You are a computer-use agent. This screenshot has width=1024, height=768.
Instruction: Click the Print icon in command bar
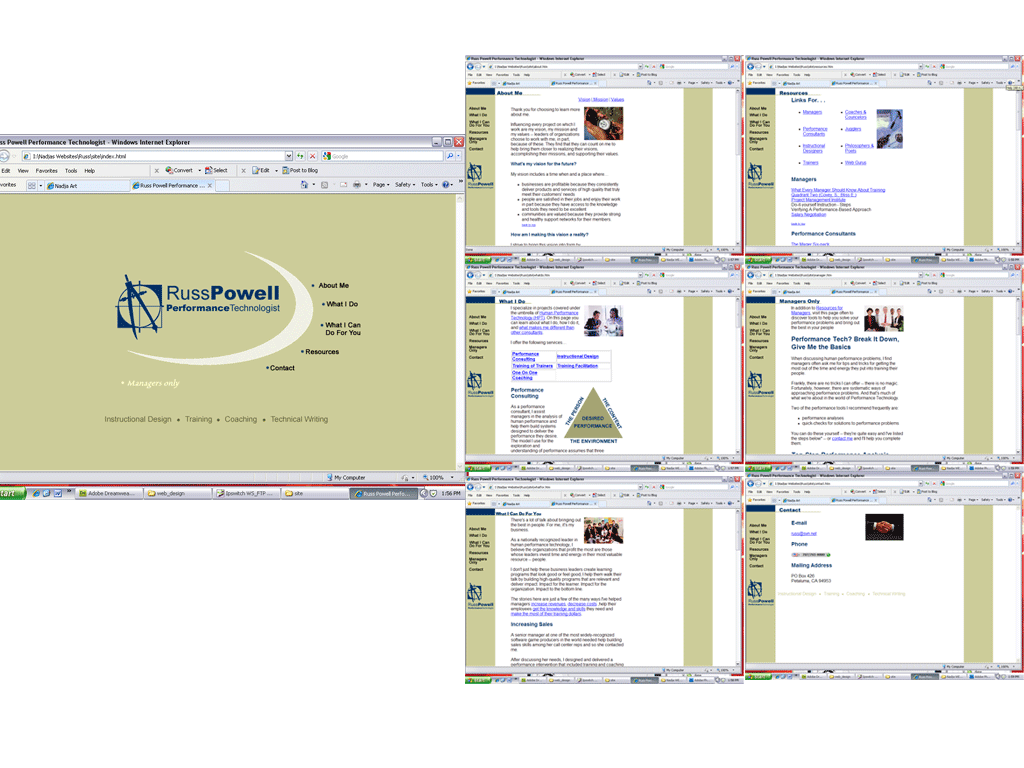coord(357,185)
